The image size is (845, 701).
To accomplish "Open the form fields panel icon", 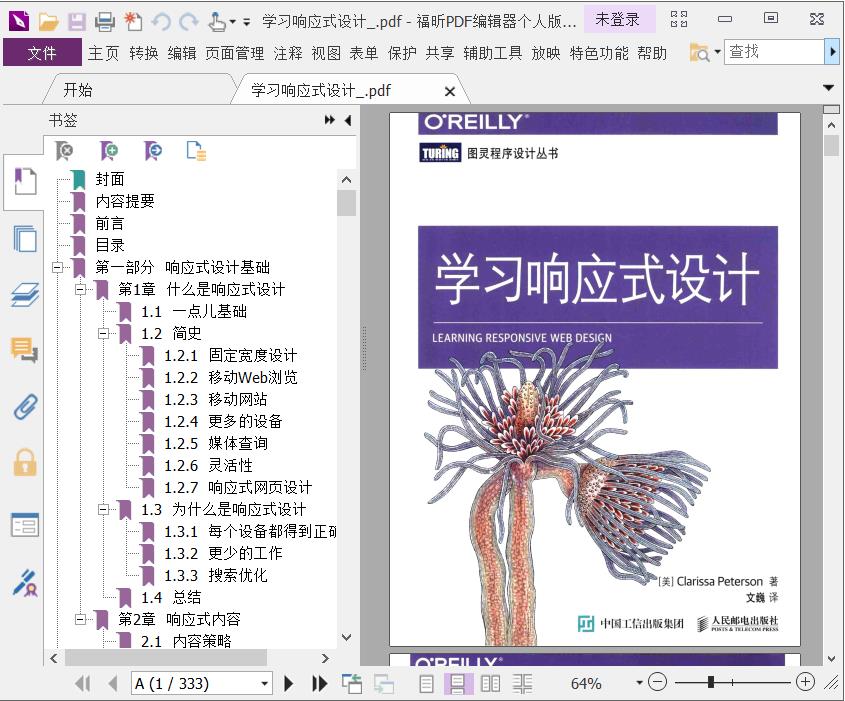I will point(25,525).
